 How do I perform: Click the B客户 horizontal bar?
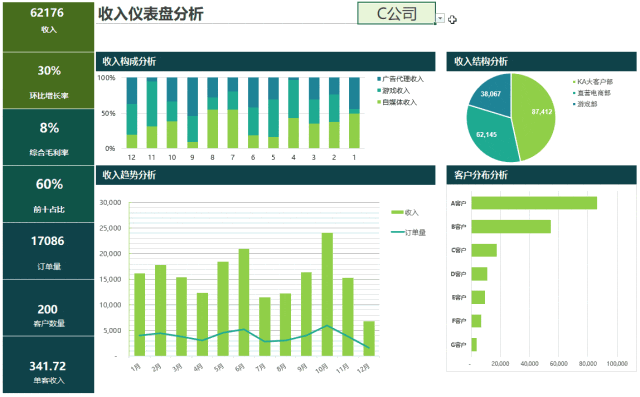coord(511,227)
